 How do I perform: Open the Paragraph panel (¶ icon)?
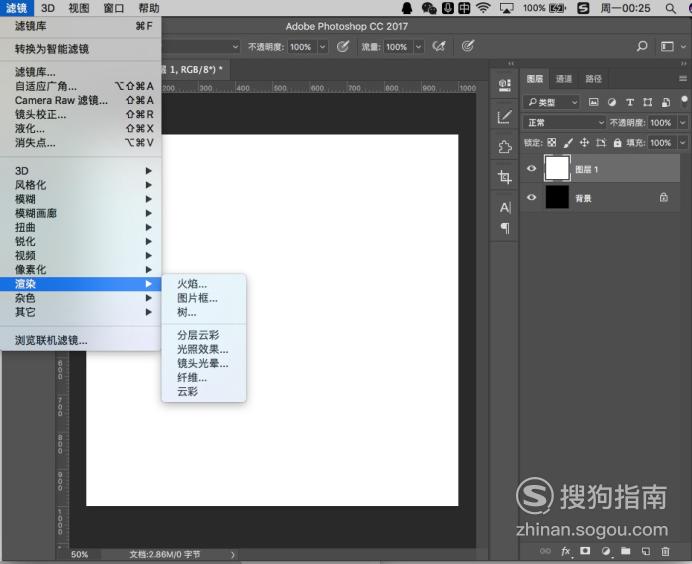click(x=506, y=228)
